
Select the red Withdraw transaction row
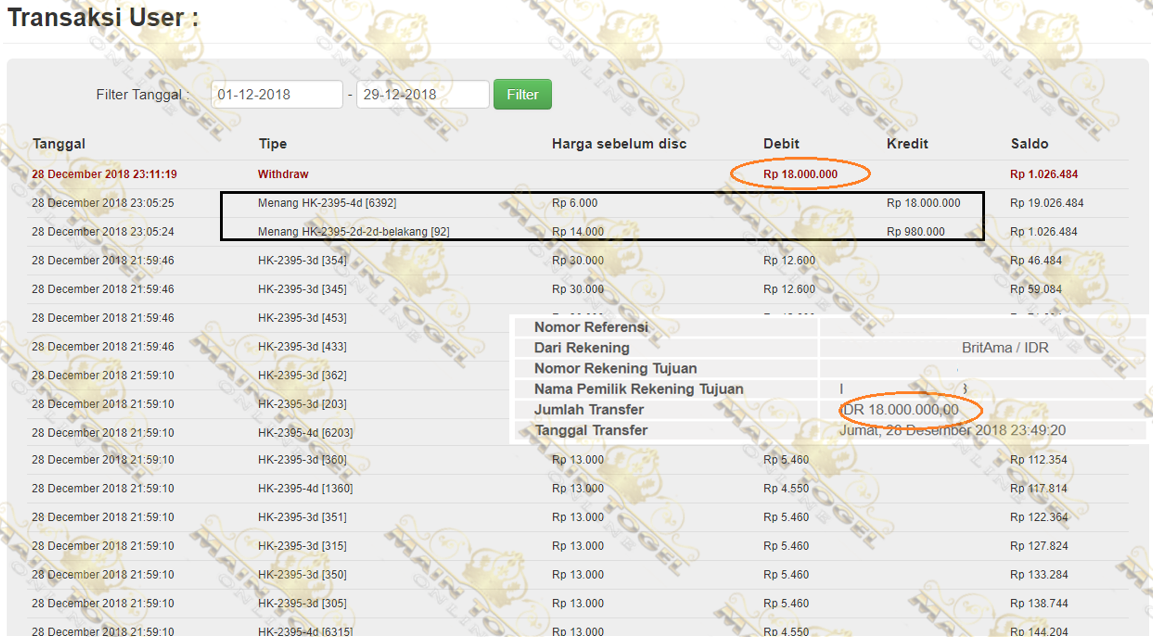pyautogui.click(x=283, y=174)
